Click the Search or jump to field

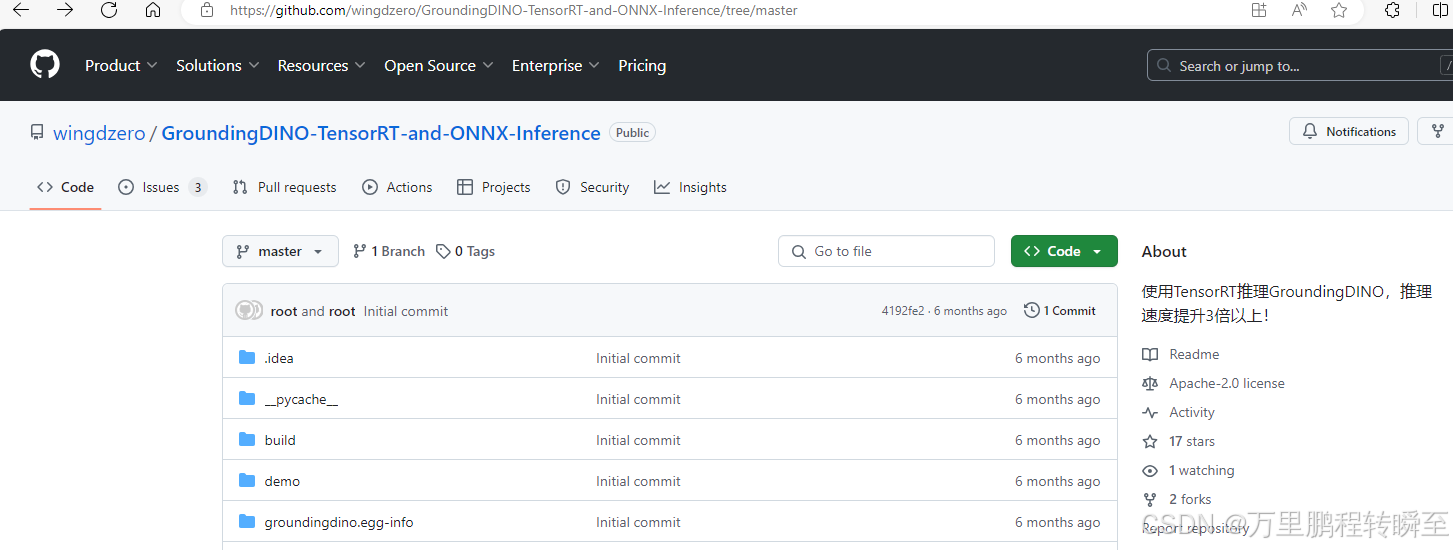1299,65
